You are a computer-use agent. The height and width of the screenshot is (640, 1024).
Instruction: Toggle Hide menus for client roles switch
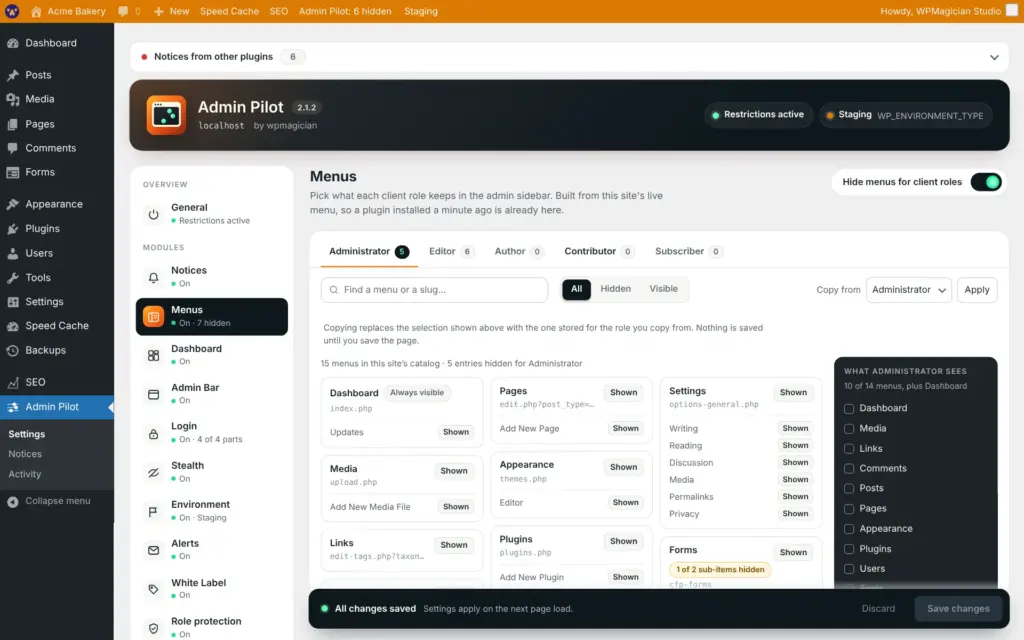pyautogui.click(x=985, y=182)
